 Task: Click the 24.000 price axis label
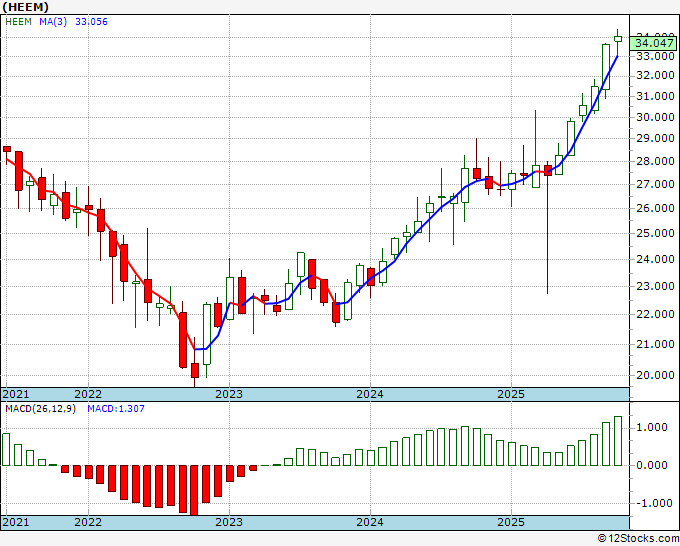click(x=655, y=259)
